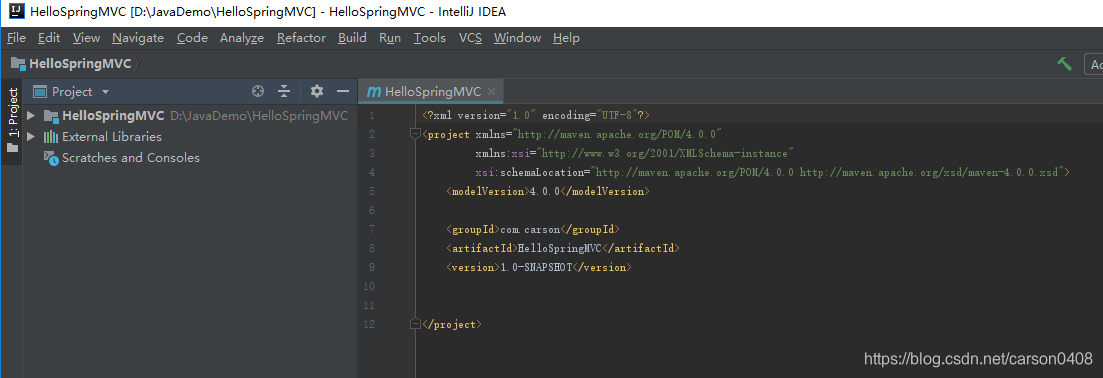Click the Maven 'm' icon on editor tab
Image resolution: width=1103 pixels, height=378 pixels.
[374, 92]
